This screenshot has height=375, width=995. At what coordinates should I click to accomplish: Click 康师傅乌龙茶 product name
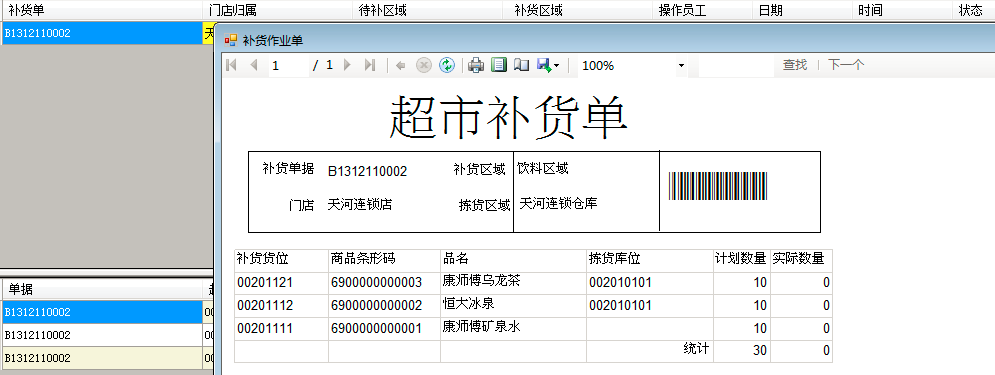point(481,280)
